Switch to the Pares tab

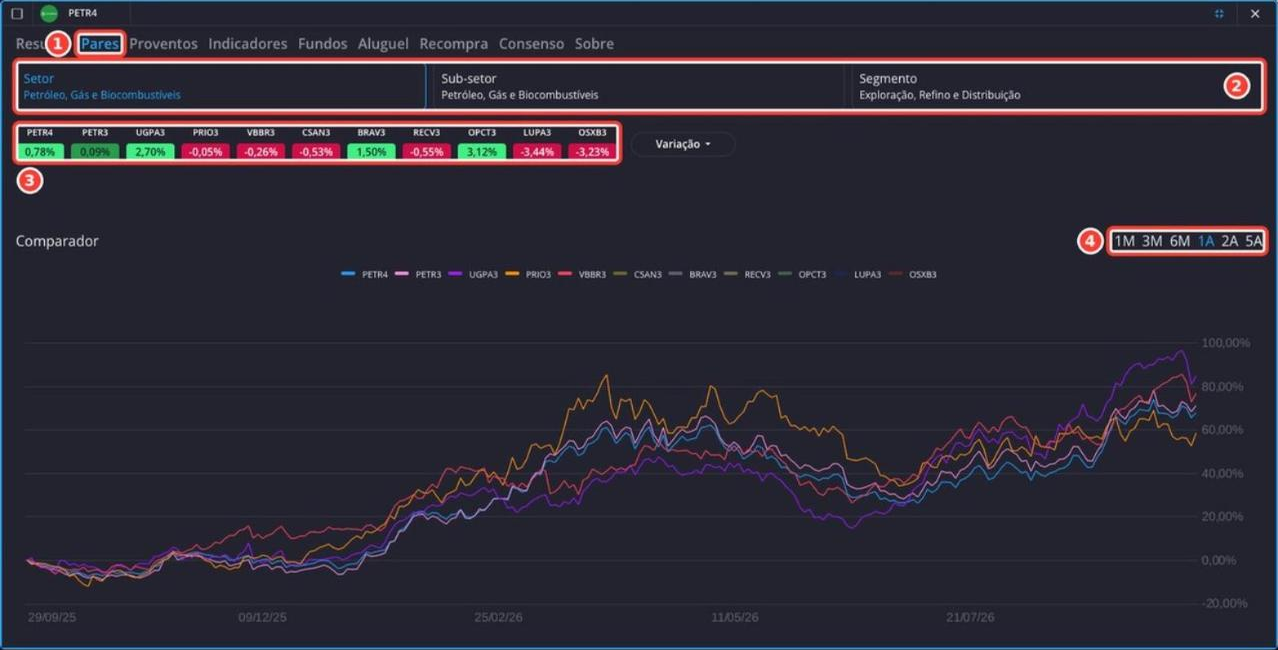pyautogui.click(x=100, y=44)
